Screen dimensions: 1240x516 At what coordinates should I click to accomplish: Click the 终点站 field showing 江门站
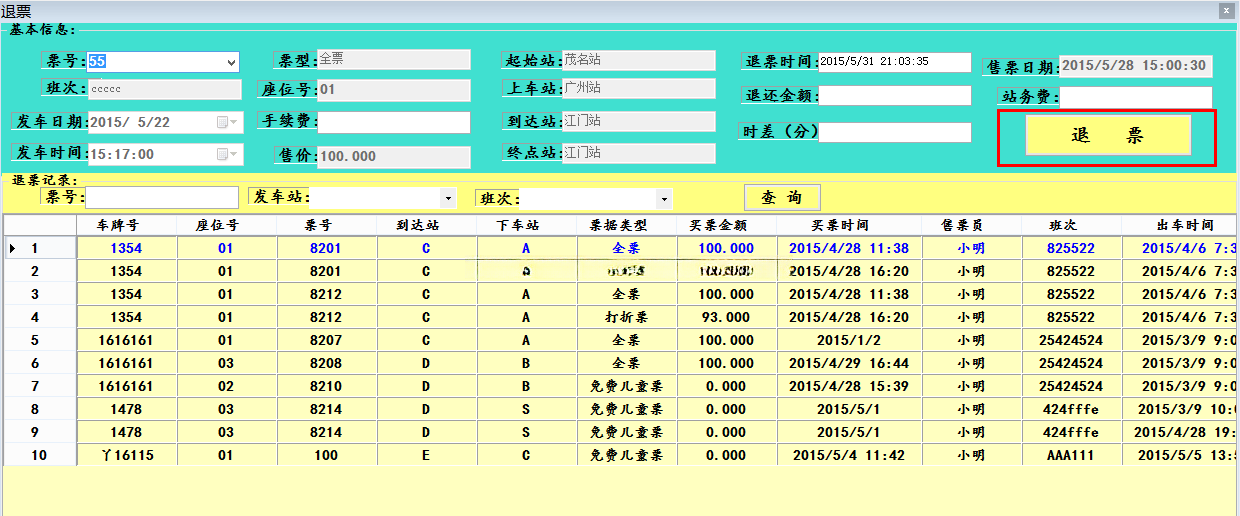click(x=639, y=153)
